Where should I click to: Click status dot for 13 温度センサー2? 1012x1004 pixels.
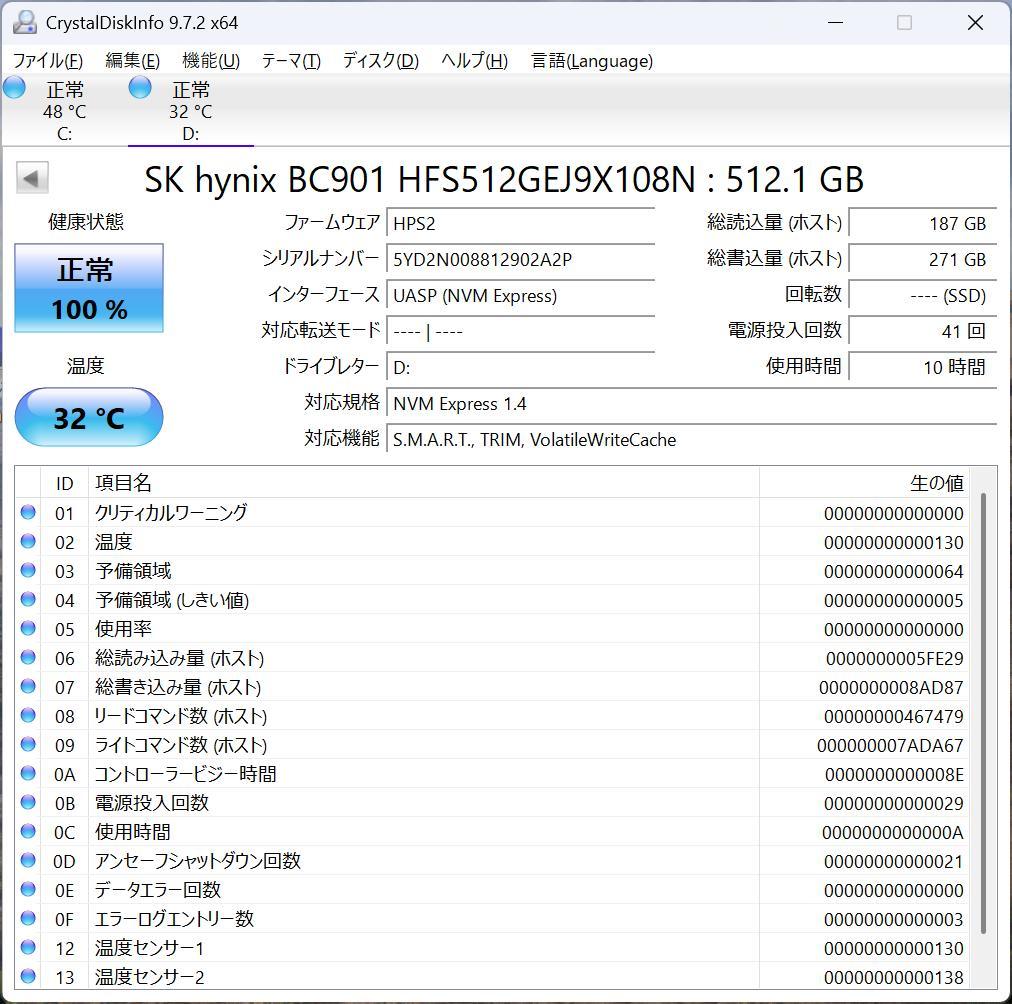tap(28, 976)
